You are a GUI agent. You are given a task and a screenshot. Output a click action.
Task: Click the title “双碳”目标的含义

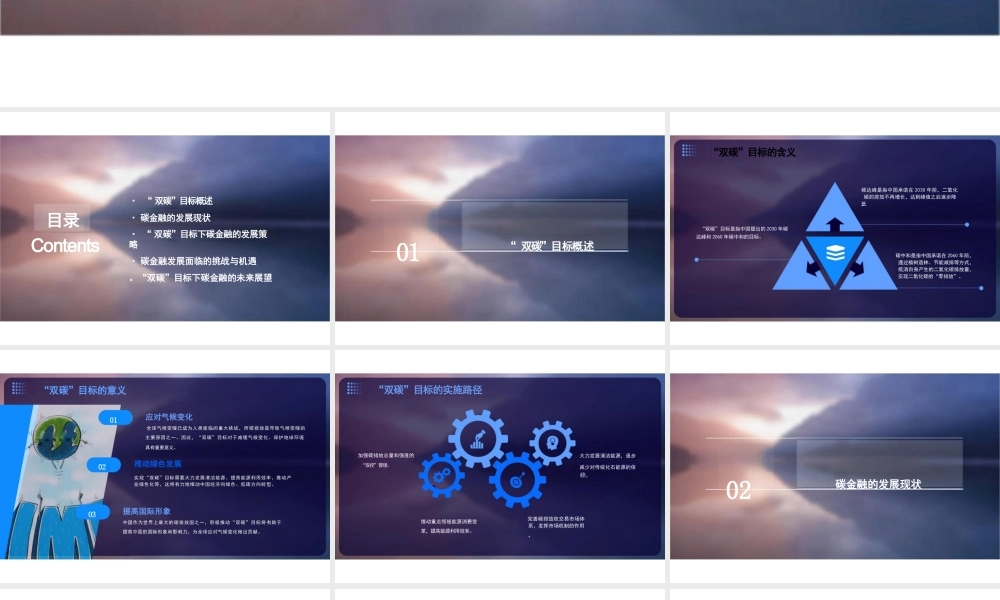click(x=754, y=152)
